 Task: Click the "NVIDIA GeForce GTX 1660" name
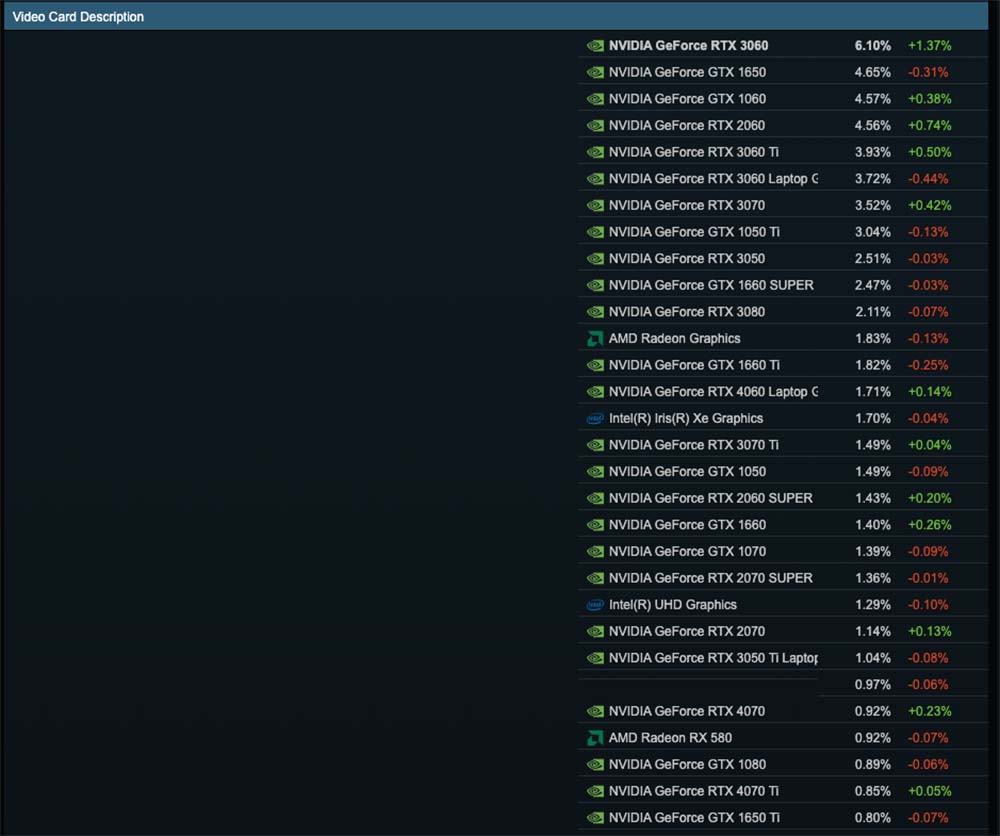tap(687, 525)
